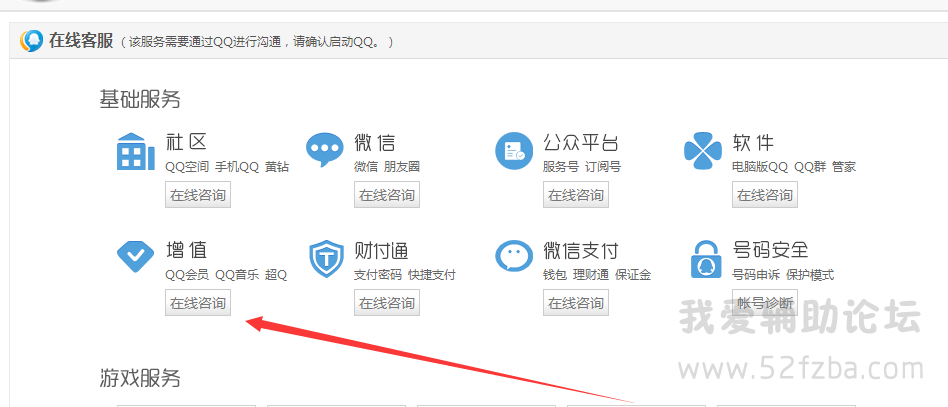Click the 增值 heading
Screen dimensions: 948x407
pyautogui.click(x=186, y=250)
